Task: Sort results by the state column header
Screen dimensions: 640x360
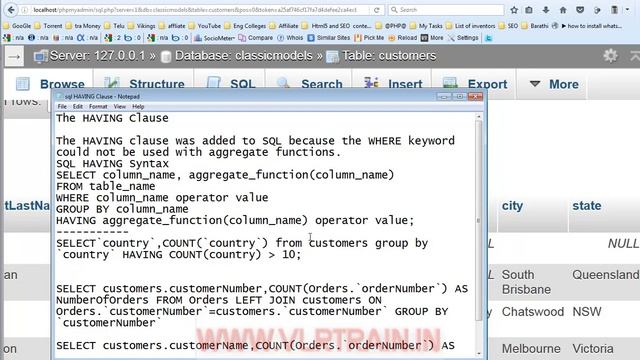Action: tap(587, 206)
